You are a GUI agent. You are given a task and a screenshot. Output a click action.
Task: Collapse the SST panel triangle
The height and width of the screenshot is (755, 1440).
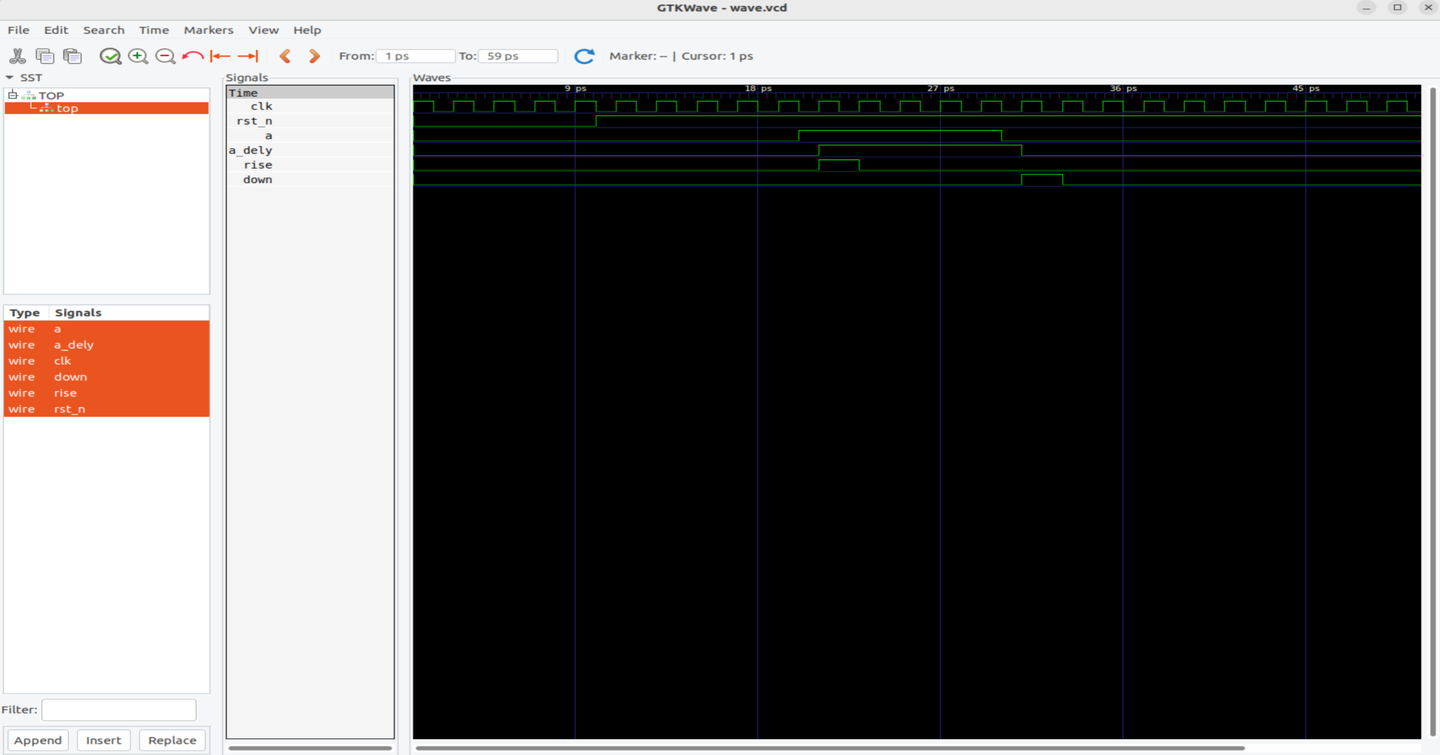10,77
